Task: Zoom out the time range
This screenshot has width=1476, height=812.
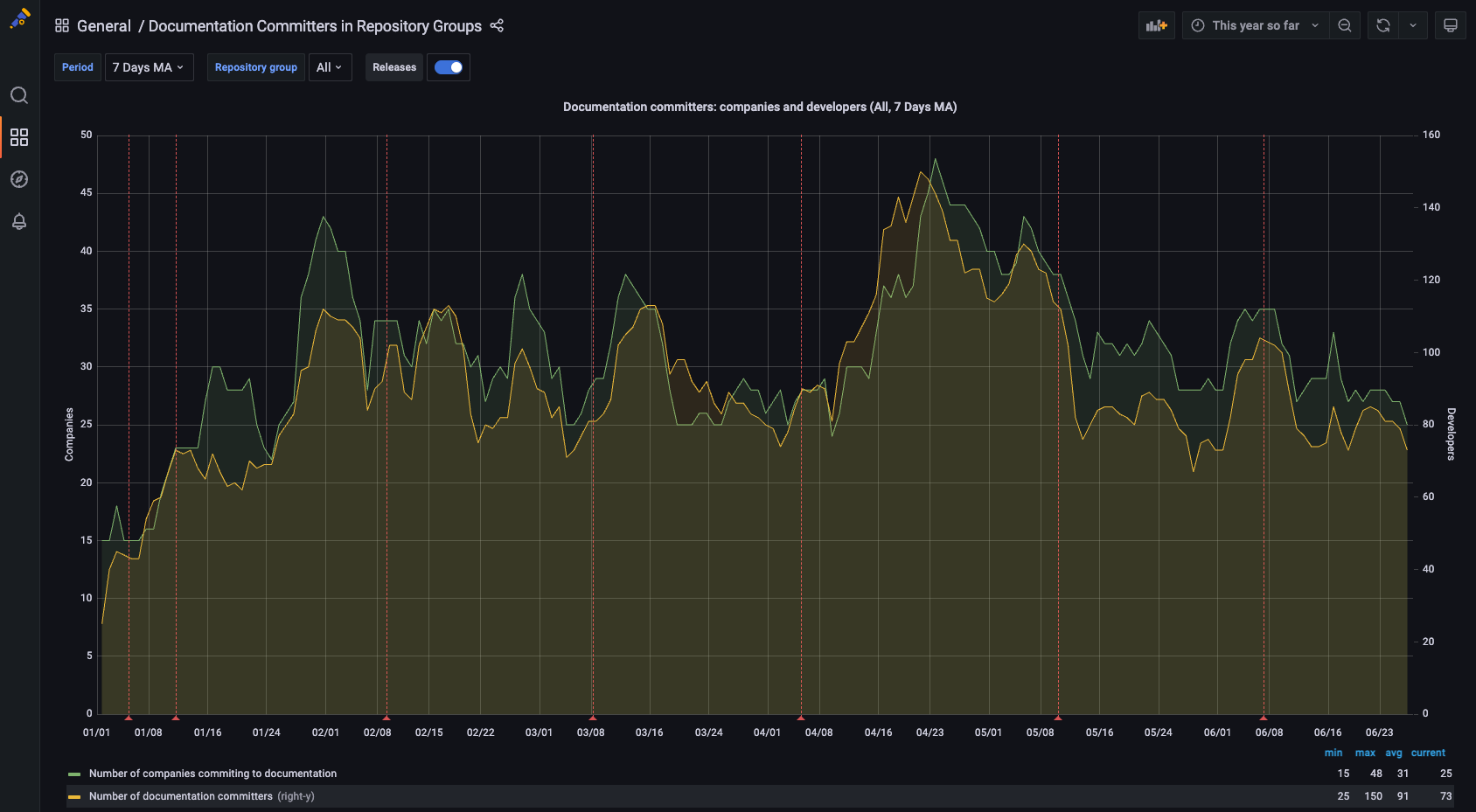Action: pos(1345,25)
